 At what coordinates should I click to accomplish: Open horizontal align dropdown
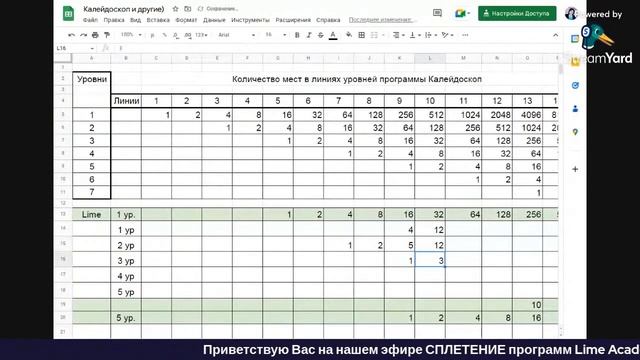point(398,35)
